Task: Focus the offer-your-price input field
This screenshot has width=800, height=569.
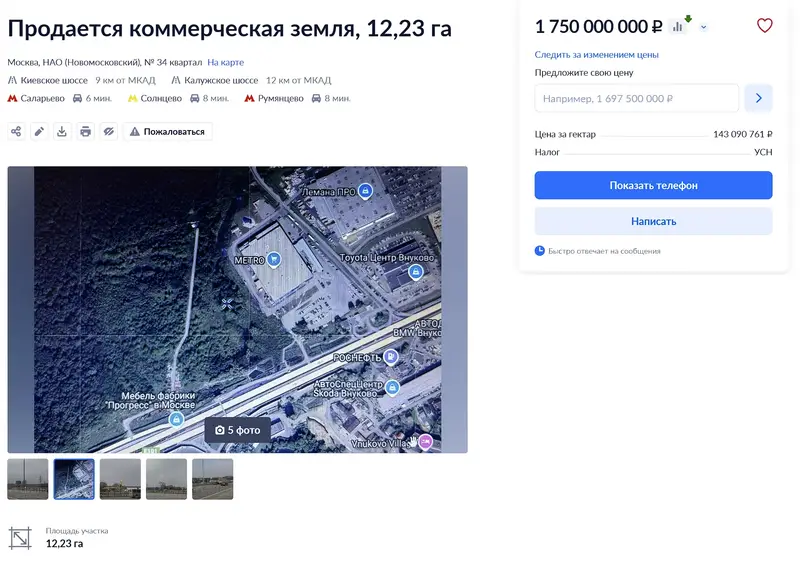Action: coord(637,98)
